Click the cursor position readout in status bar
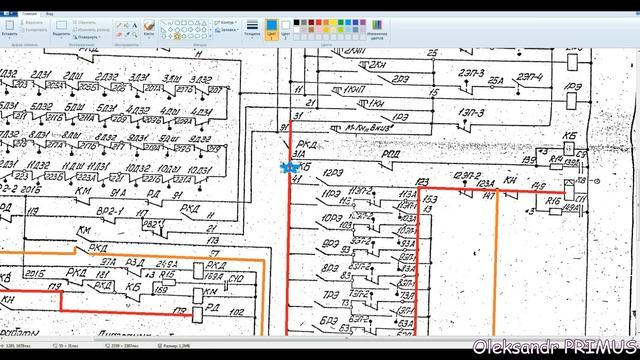 (16, 346)
